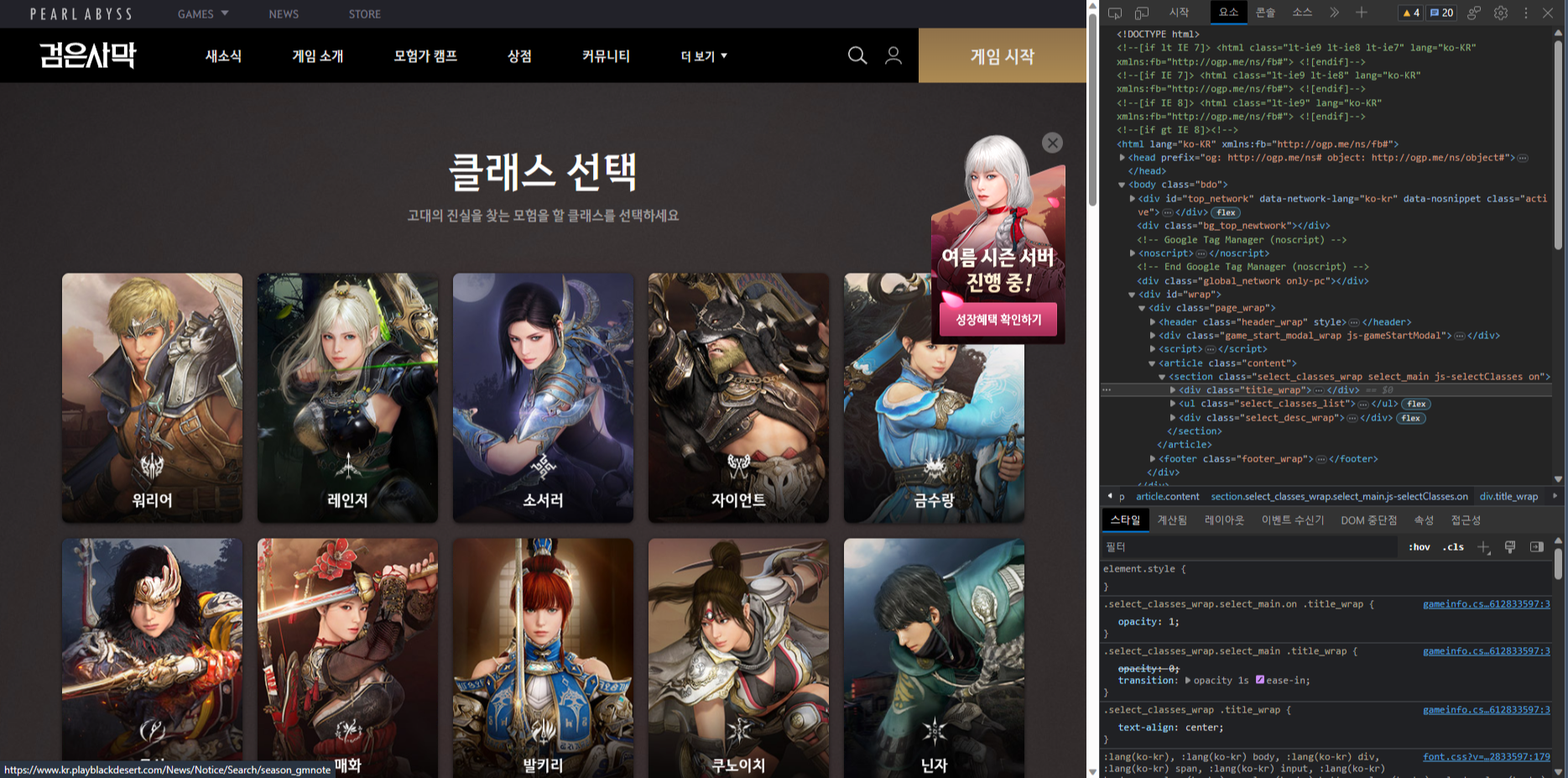
Task: Open DevTools customize three-dot menu
Action: pos(1526,13)
